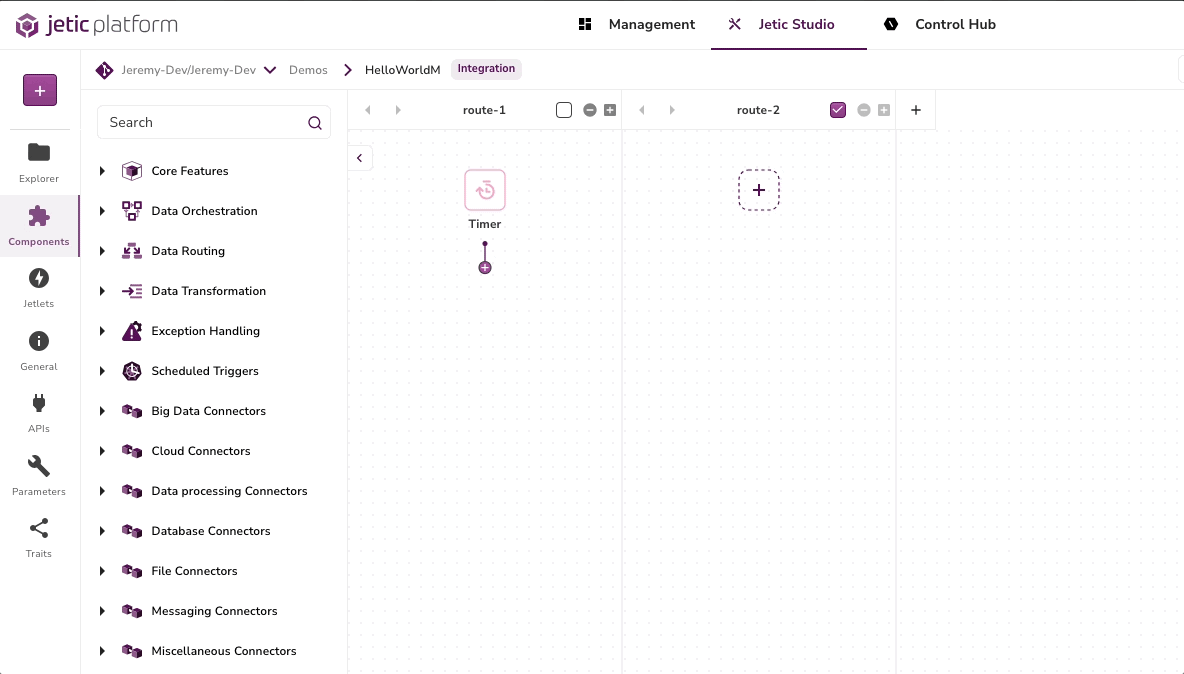Click the Big Data Connectors icon
Viewport: 1184px width, 674px height.
click(132, 411)
